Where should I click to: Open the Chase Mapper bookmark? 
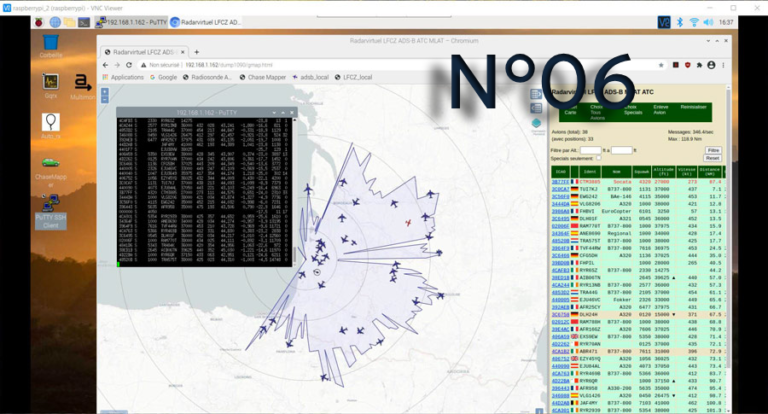(x=263, y=77)
